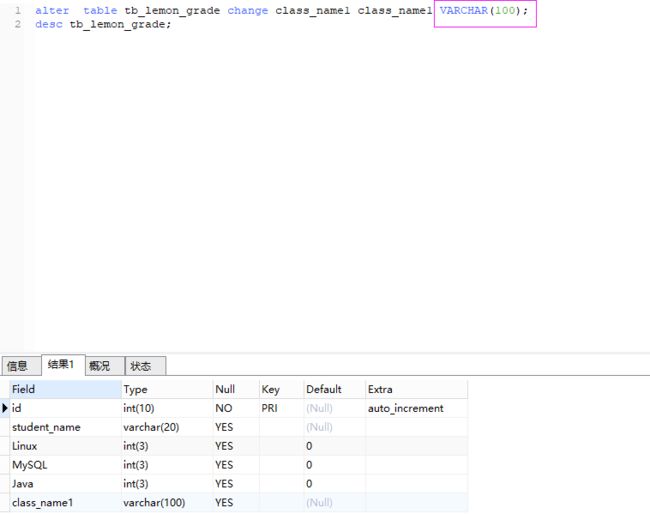Place cursor in desc tb_lemon_grade line 2
The image size is (650, 514).
[103, 24]
